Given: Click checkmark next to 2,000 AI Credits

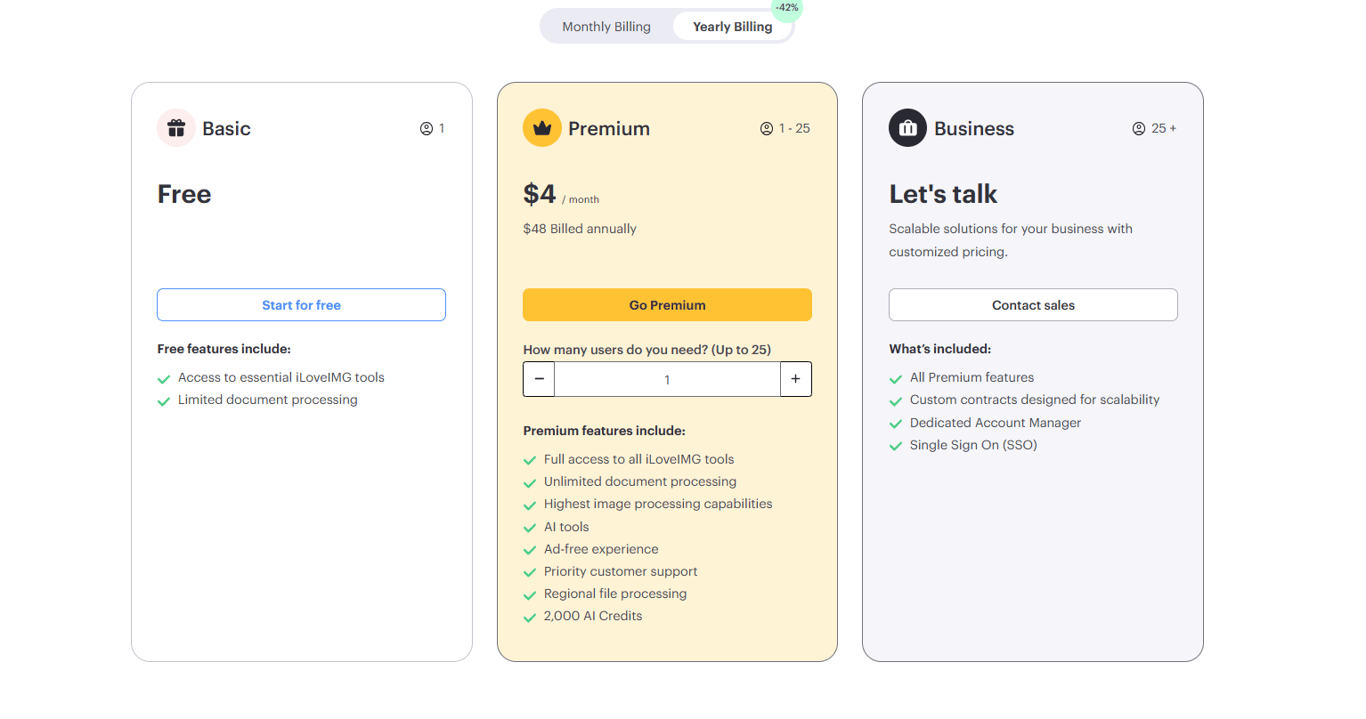Looking at the screenshot, I should 530,617.
